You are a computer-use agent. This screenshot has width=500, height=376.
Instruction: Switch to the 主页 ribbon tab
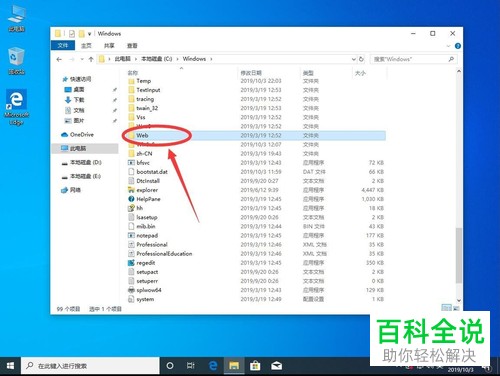click(86, 46)
